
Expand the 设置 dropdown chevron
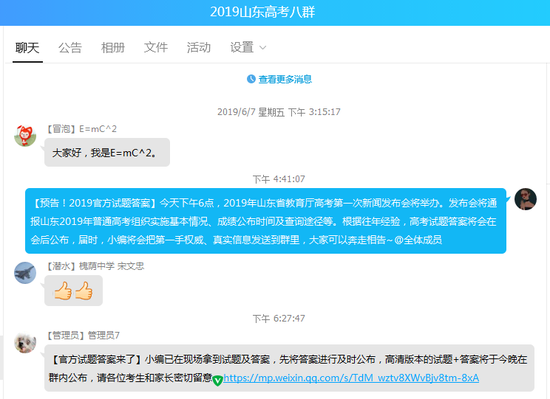tap(263, 48)
